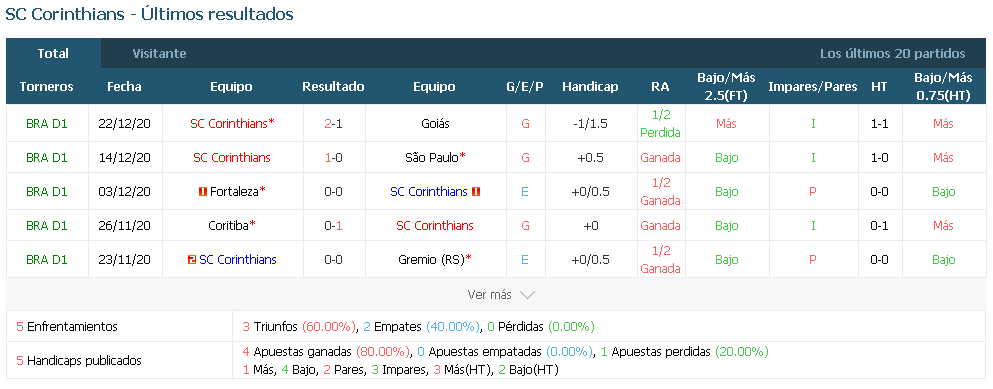Click the red card icon after SC Corinthians

coord(476,191)
